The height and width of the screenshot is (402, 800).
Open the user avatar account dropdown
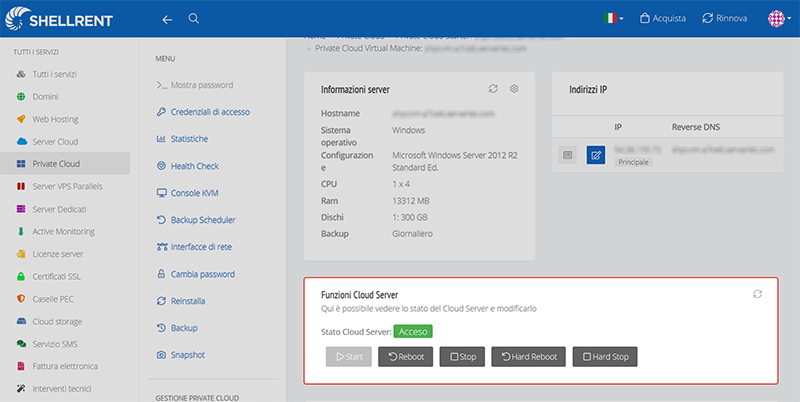coord(780,18)
